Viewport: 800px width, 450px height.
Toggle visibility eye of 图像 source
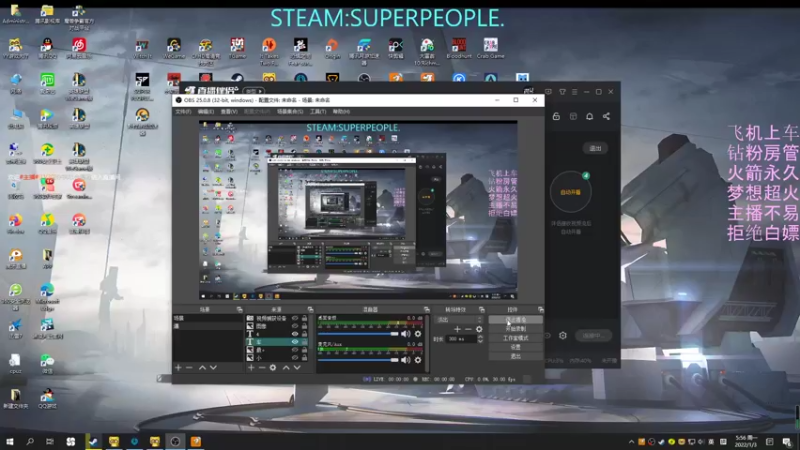click(295, 326)
